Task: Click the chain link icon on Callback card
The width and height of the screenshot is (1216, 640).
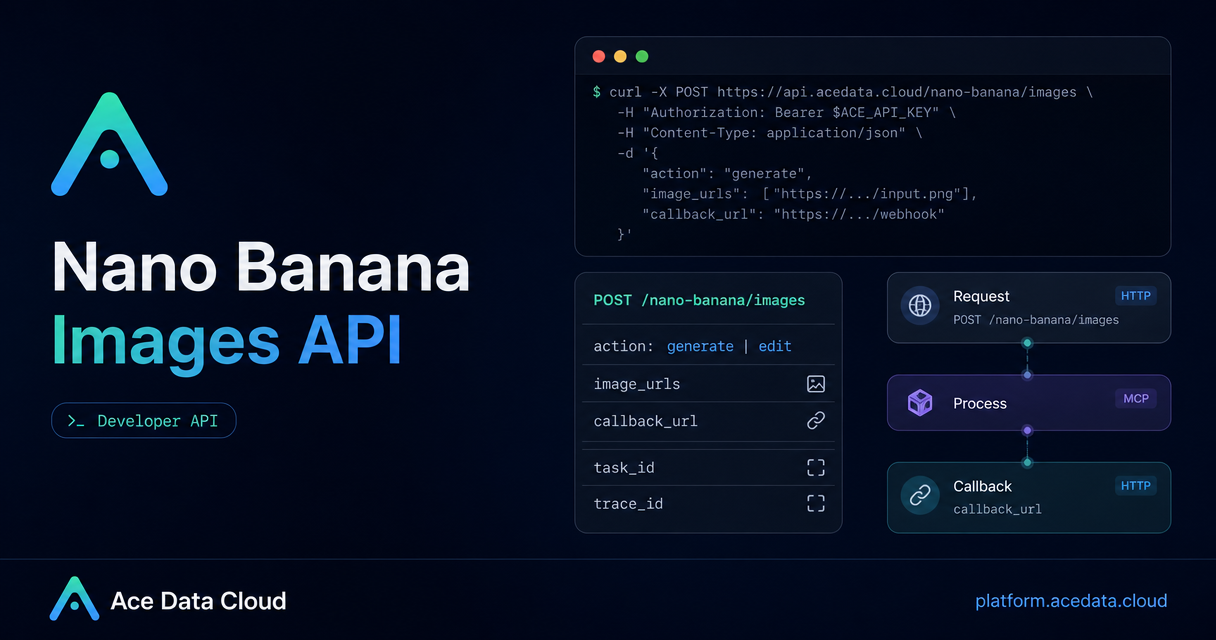Action: pos(920,495)
